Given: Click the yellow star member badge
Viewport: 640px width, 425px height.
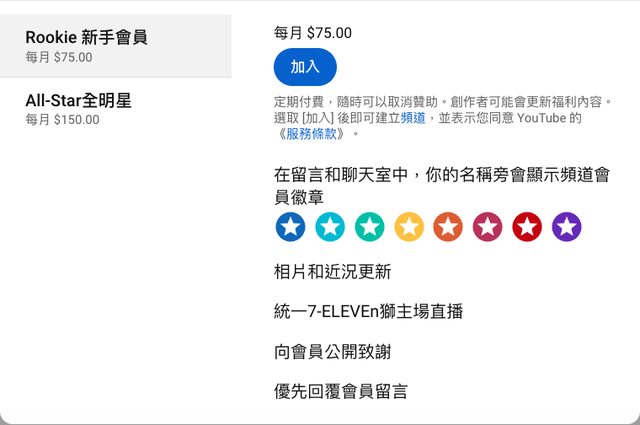Looking at the screenshot, I should click(409, 227).
